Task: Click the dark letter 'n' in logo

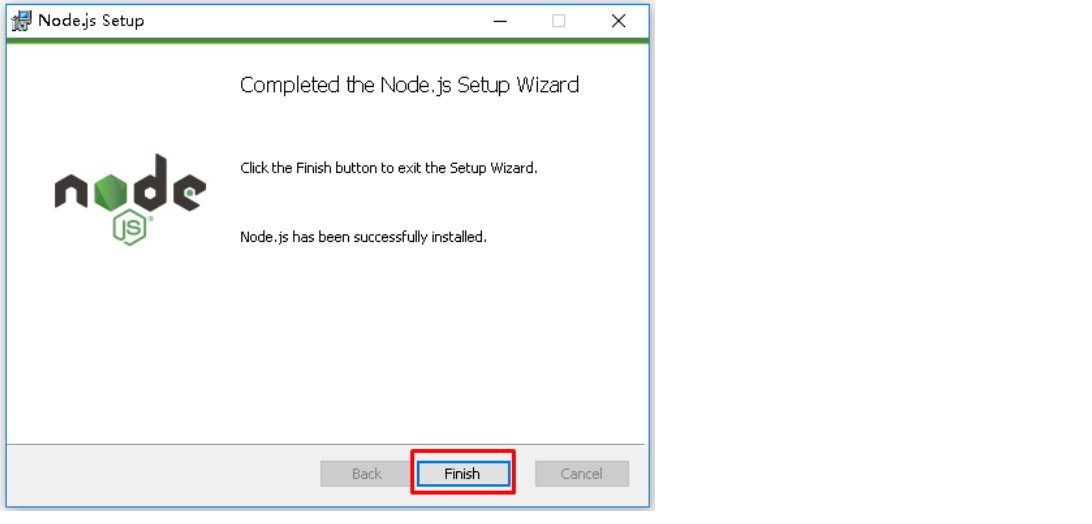Action: coord(71,192)
